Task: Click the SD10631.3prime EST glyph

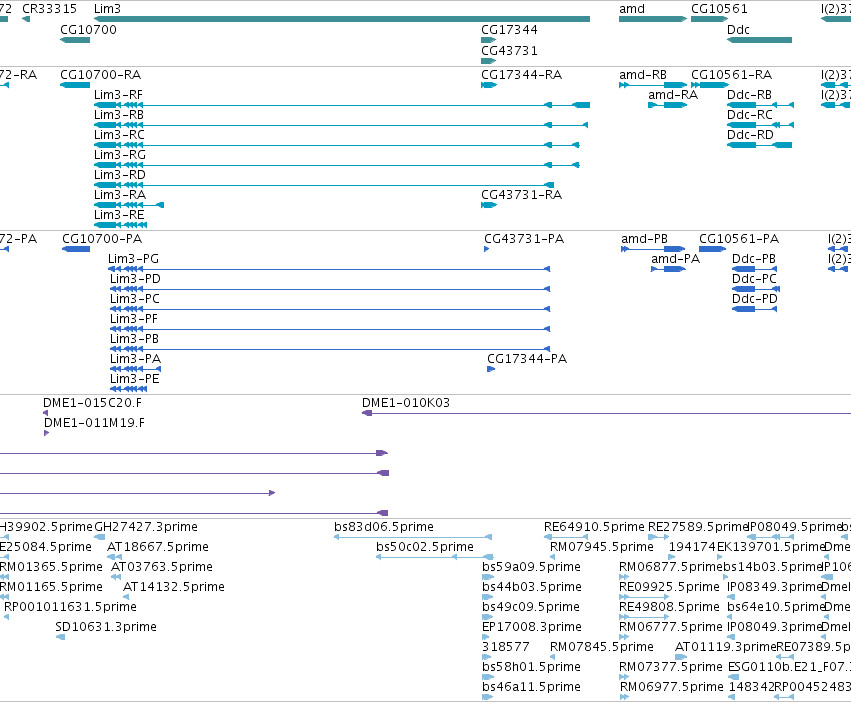Action: click(x=60, y=637)
